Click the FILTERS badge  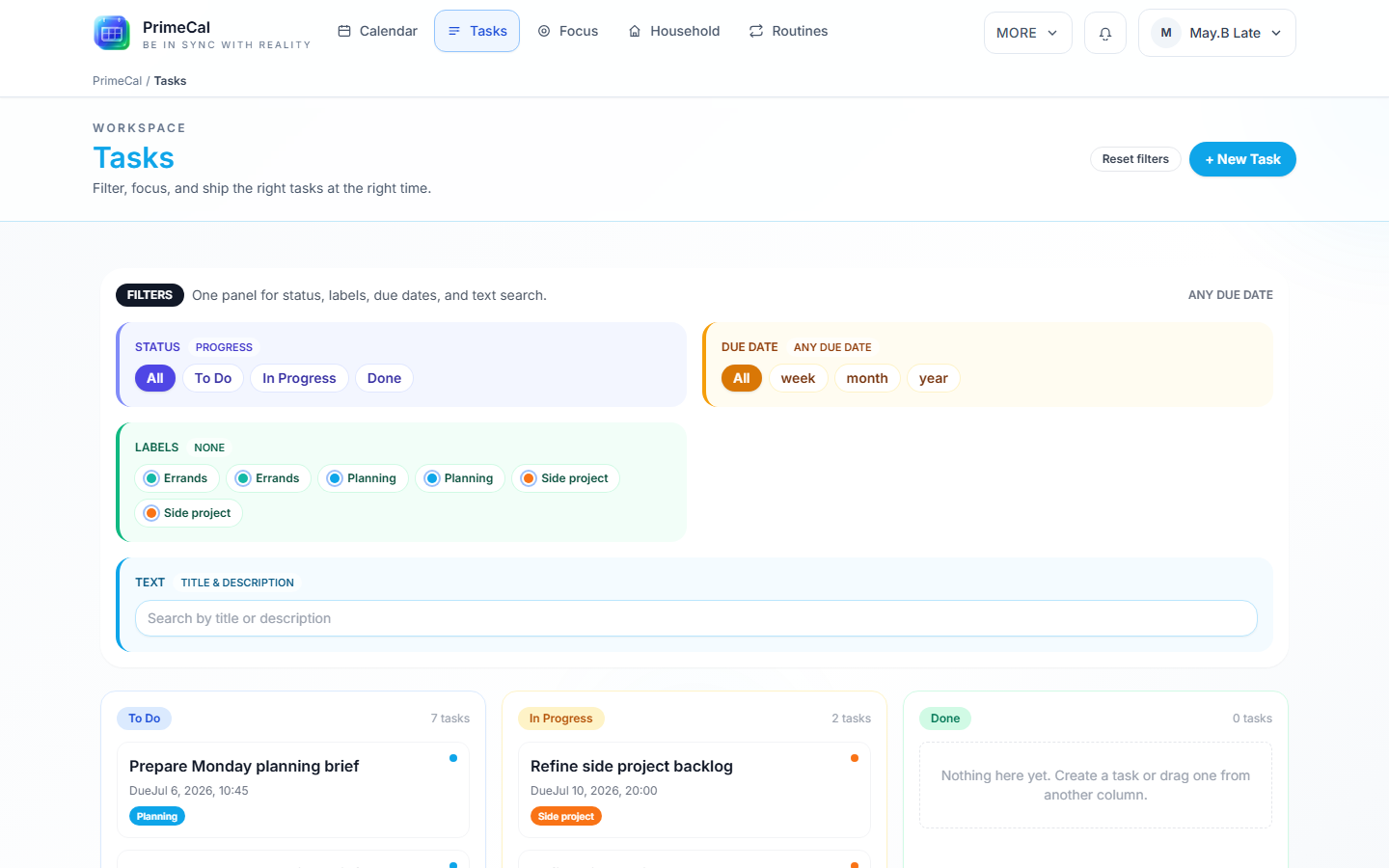150,295
